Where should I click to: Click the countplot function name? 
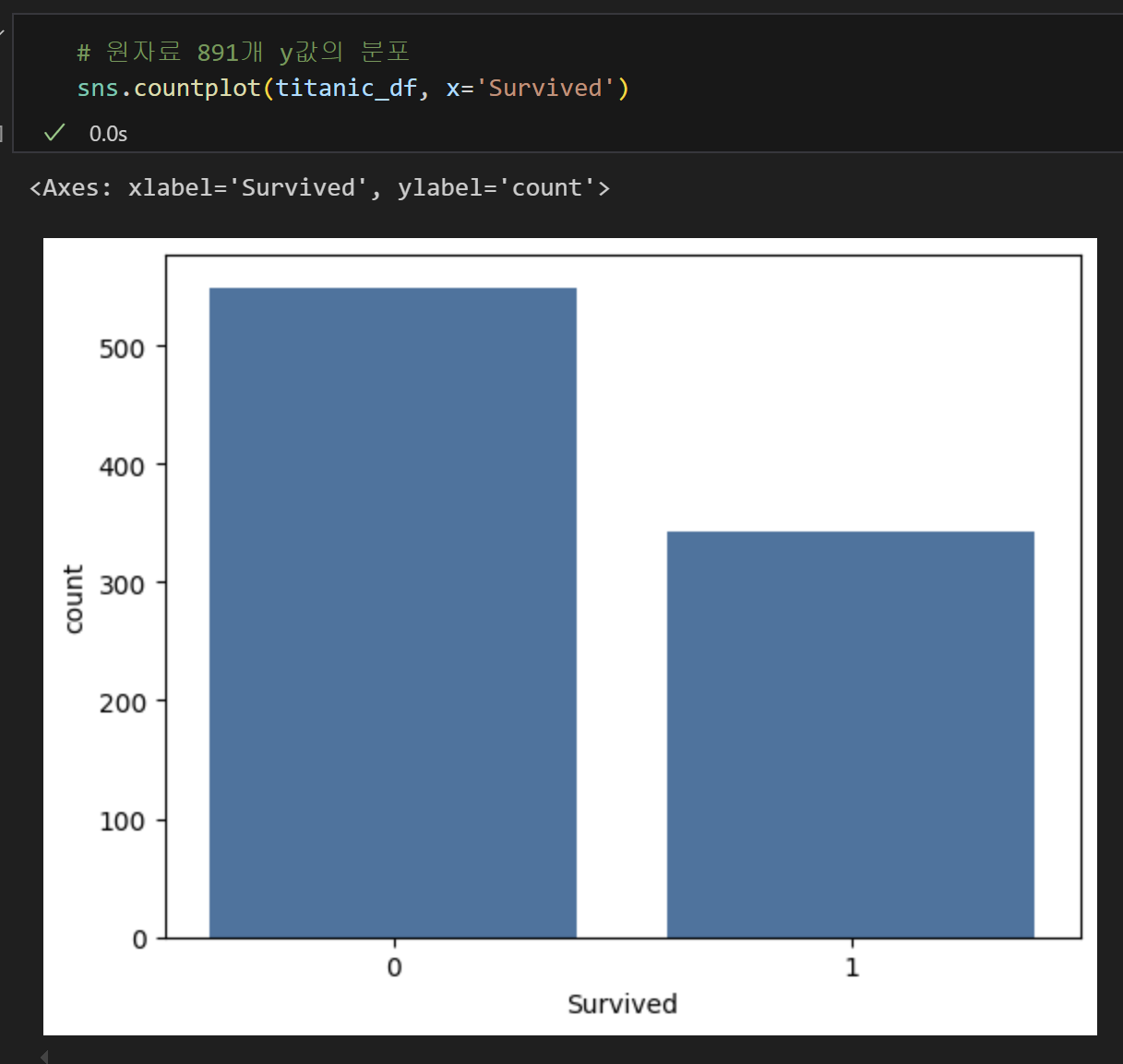coord(197,89)
